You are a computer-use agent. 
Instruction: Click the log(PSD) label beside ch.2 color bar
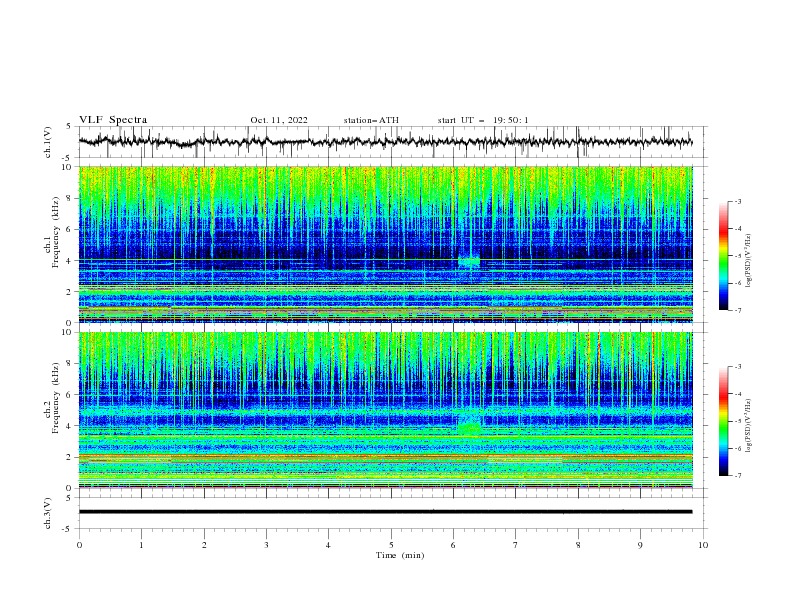click(749, 426)
